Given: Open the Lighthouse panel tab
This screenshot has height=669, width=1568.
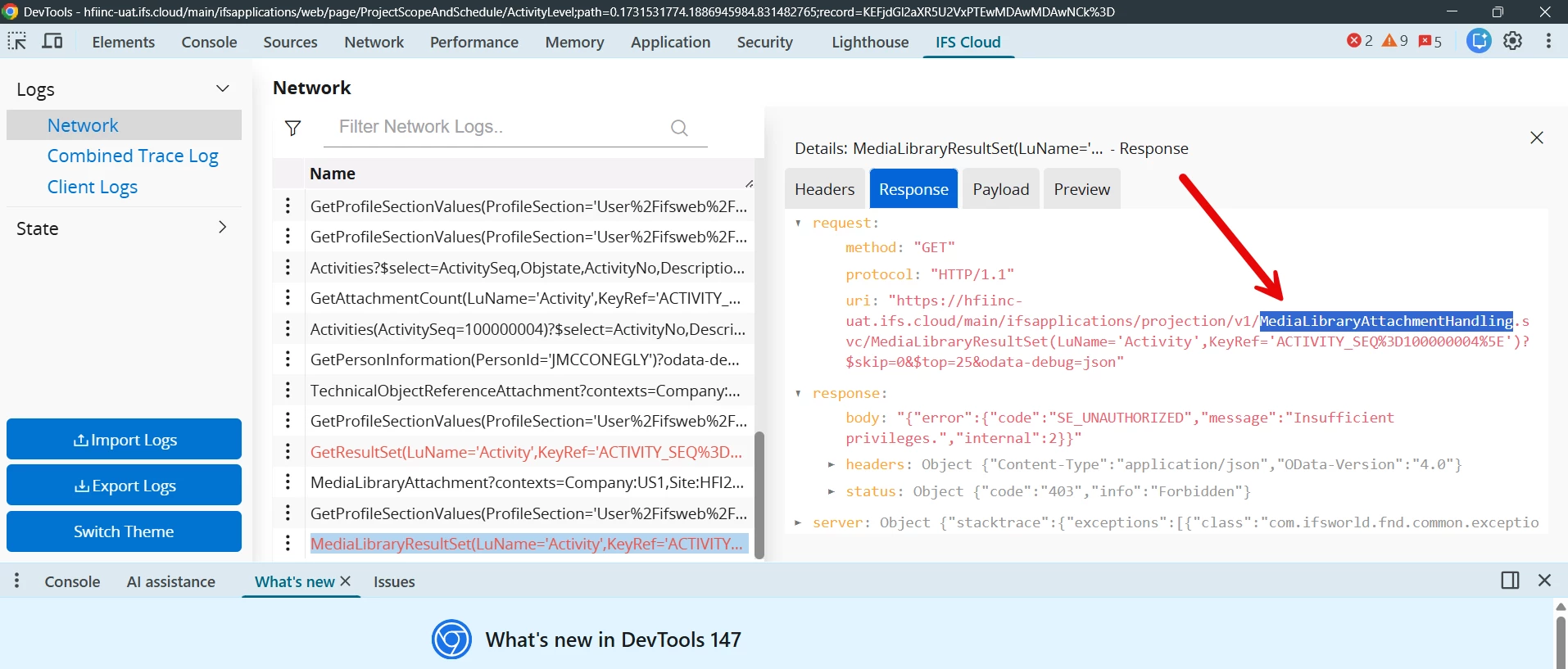Looking at the screenshot, I should [x=870, y=42].
